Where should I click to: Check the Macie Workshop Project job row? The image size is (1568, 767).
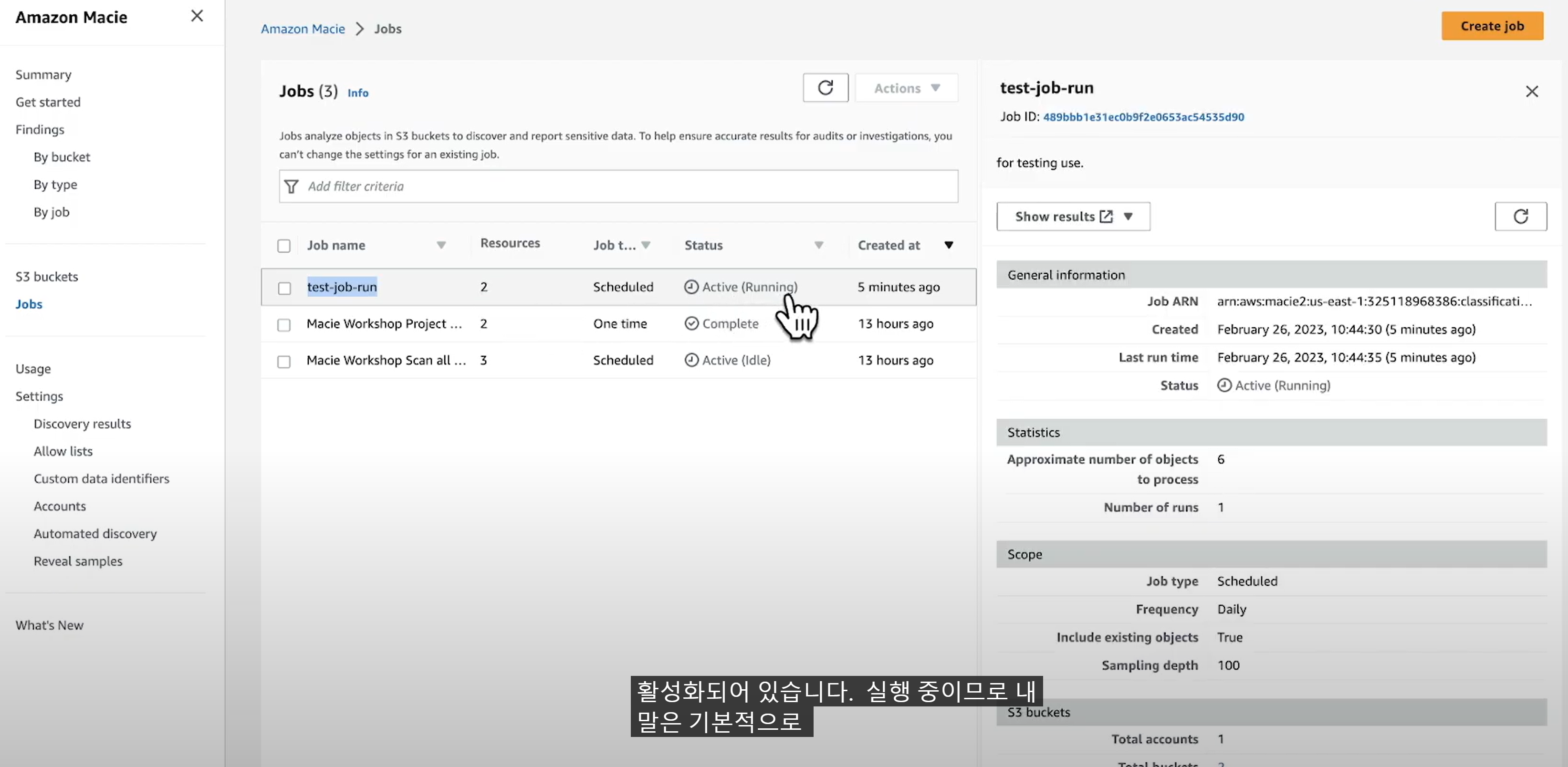click(x=284, y=325)
